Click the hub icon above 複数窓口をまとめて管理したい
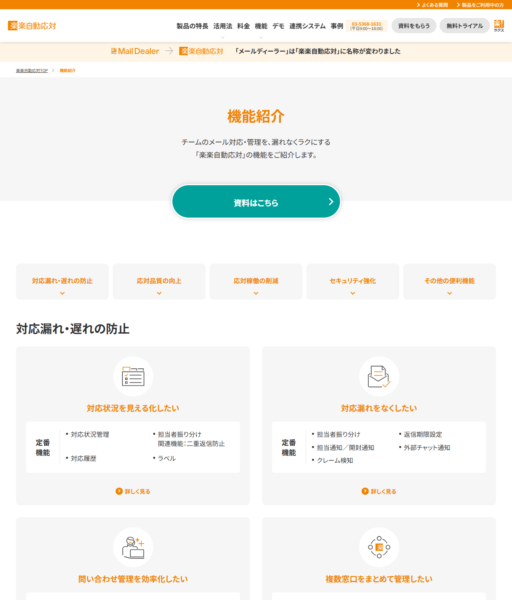This screenshot has width=512, height=600. click(379, 547)
